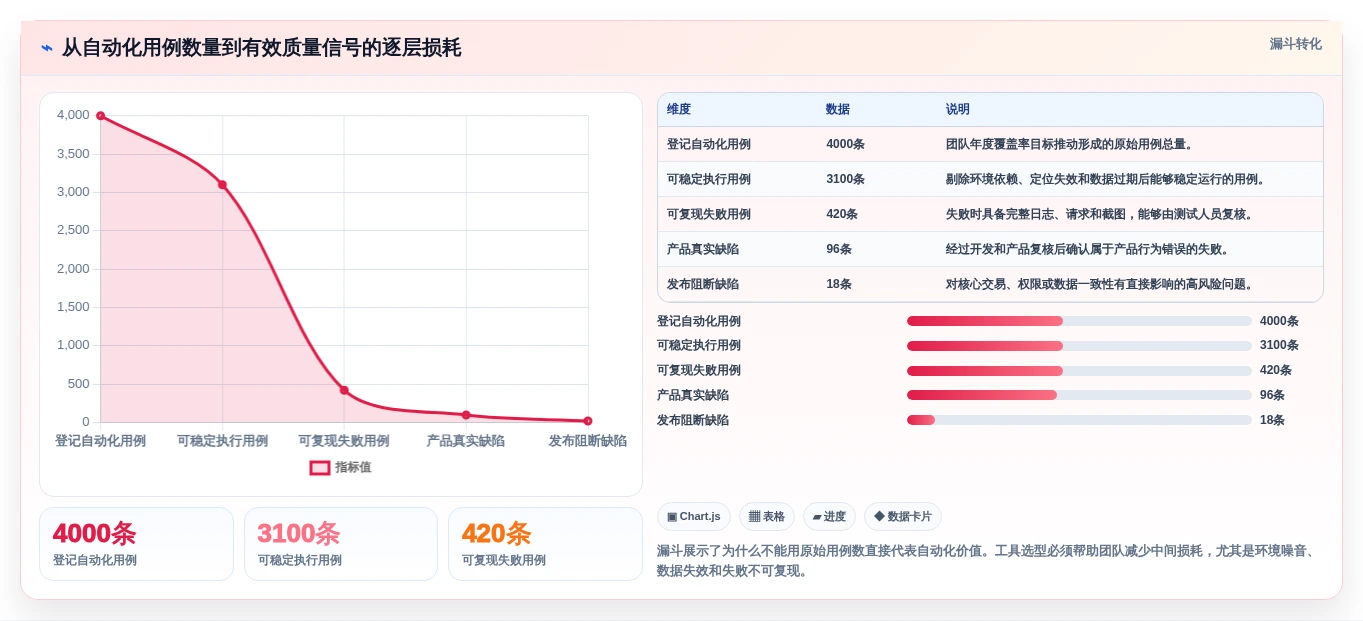Click table cell 登记自动化用例

709,144
